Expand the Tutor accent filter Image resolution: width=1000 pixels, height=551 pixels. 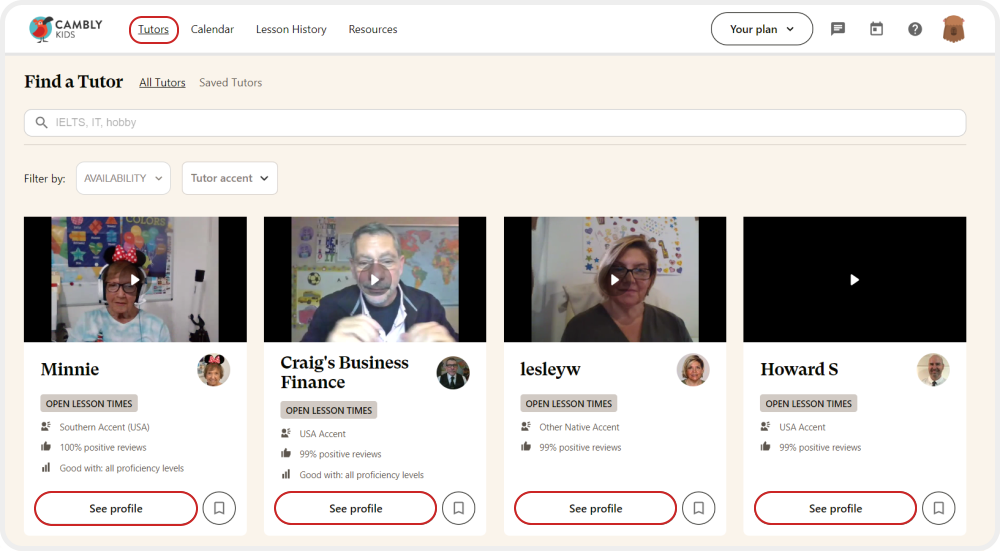[229, 178]
